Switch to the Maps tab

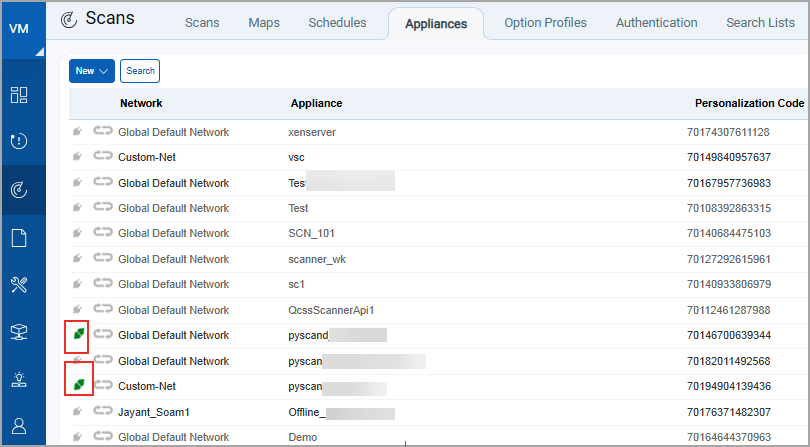(x=264, y=23)
